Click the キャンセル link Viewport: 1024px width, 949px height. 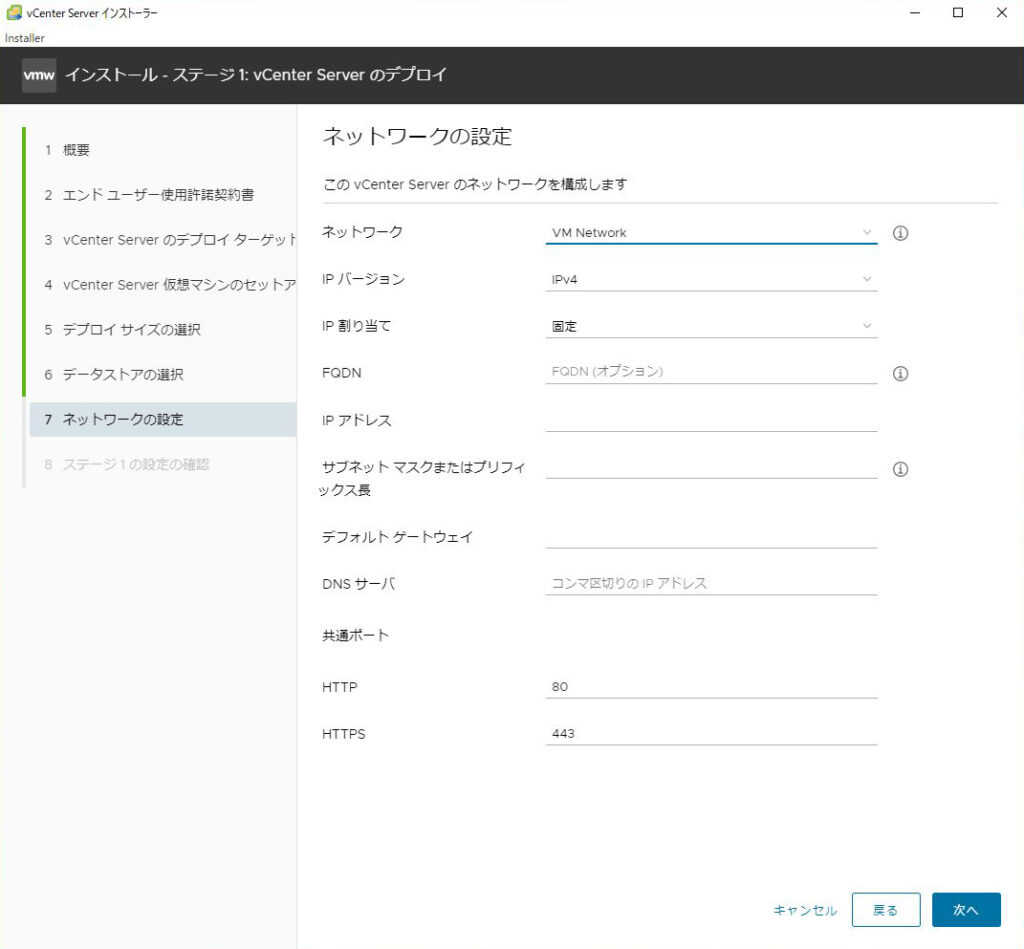click(x=805, y=910)
